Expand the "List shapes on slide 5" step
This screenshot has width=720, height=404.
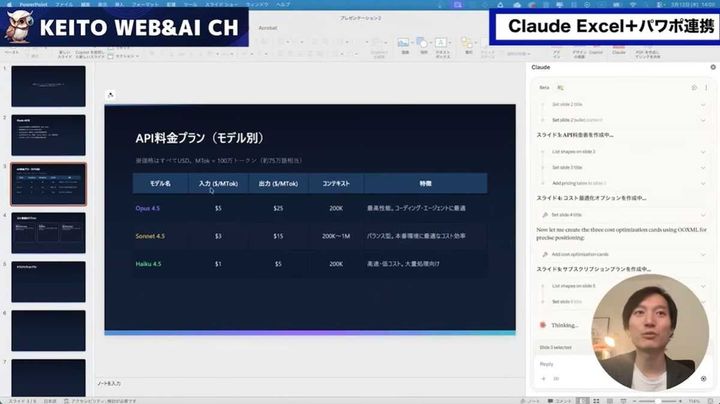(623, 286)
